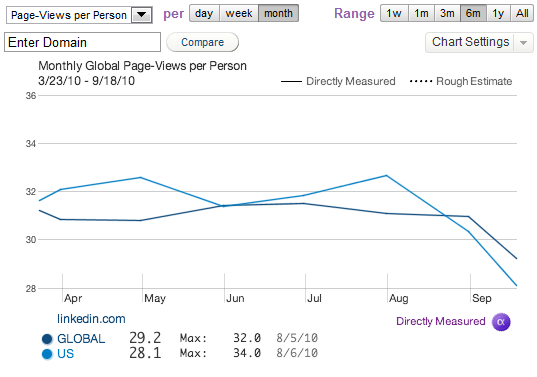The width and height of the screenshot is (537, 377).
Task: Click the US line peak in August
Action: click(386, 176)
